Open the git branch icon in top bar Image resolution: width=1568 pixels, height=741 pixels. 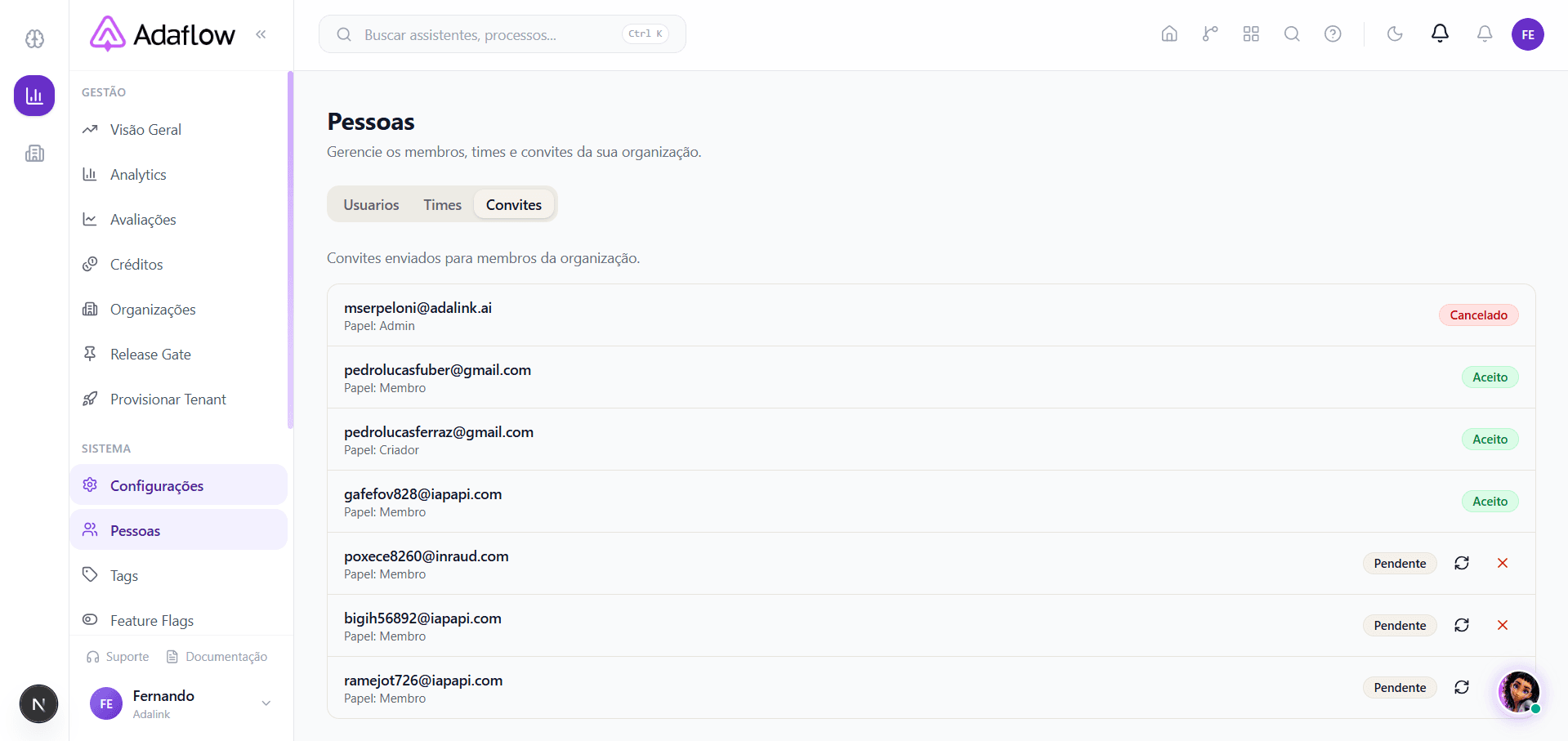click(1210, 33)
